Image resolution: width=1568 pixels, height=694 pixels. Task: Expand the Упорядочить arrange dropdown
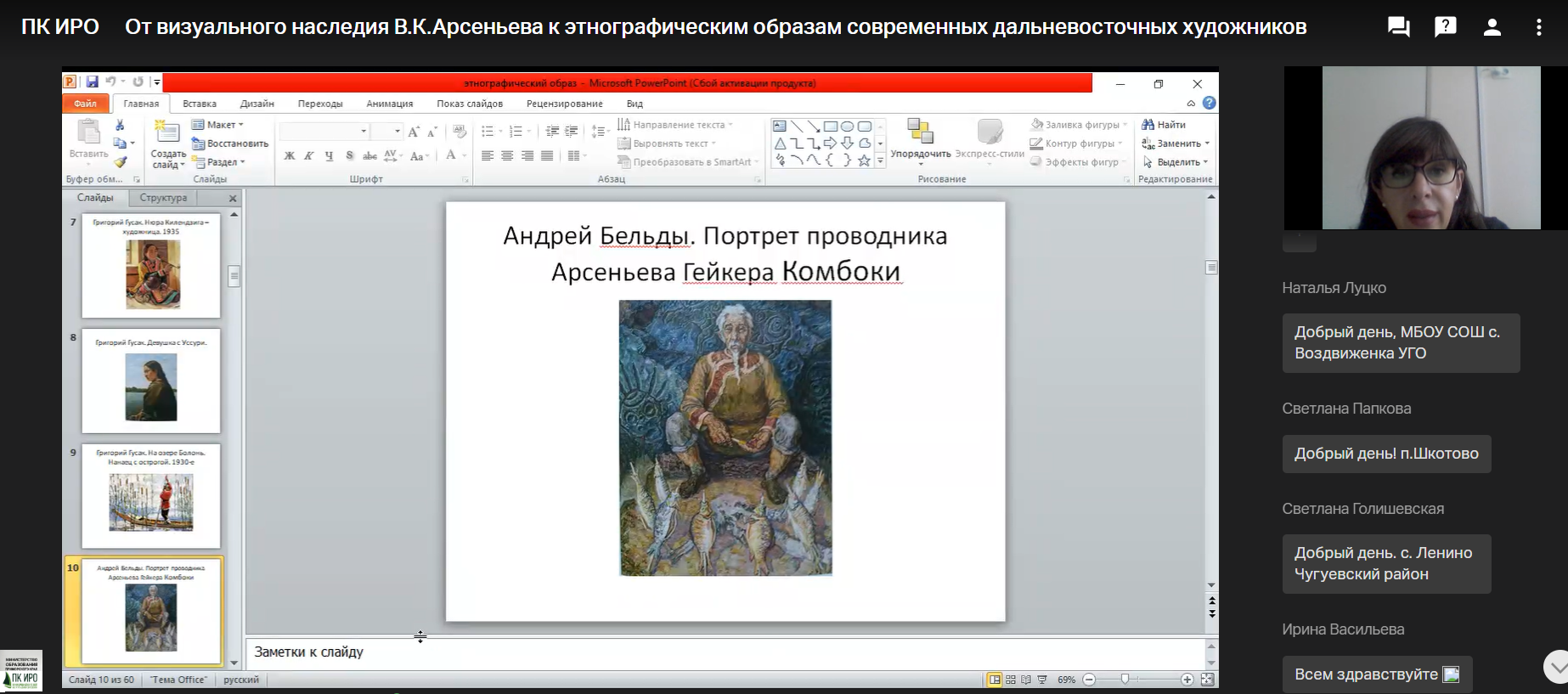pos(920,140)
